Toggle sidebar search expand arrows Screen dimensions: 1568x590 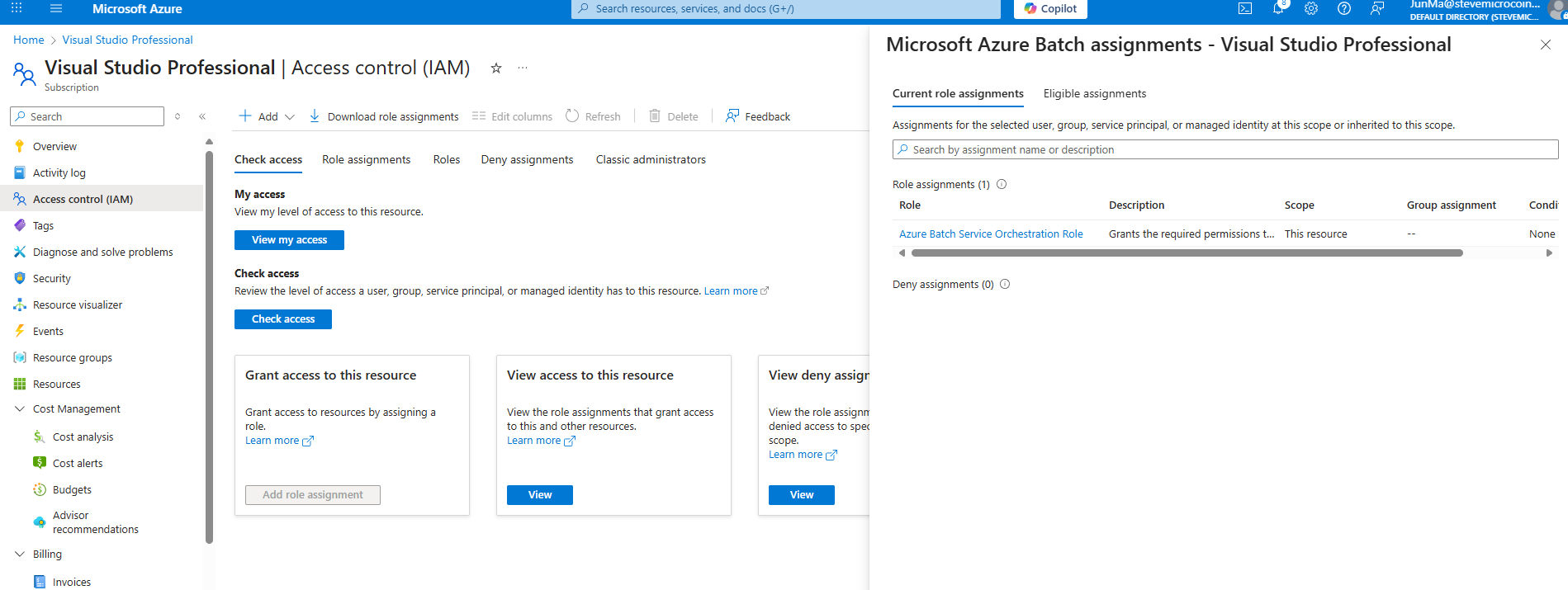178,116
